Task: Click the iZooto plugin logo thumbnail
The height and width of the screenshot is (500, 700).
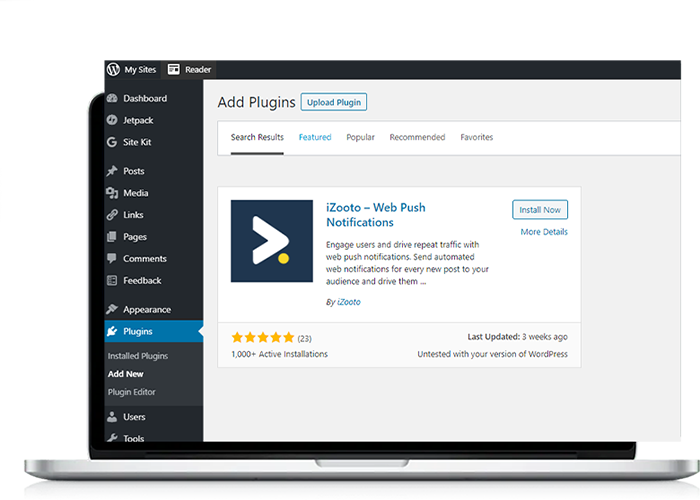Action: point(272,241)
